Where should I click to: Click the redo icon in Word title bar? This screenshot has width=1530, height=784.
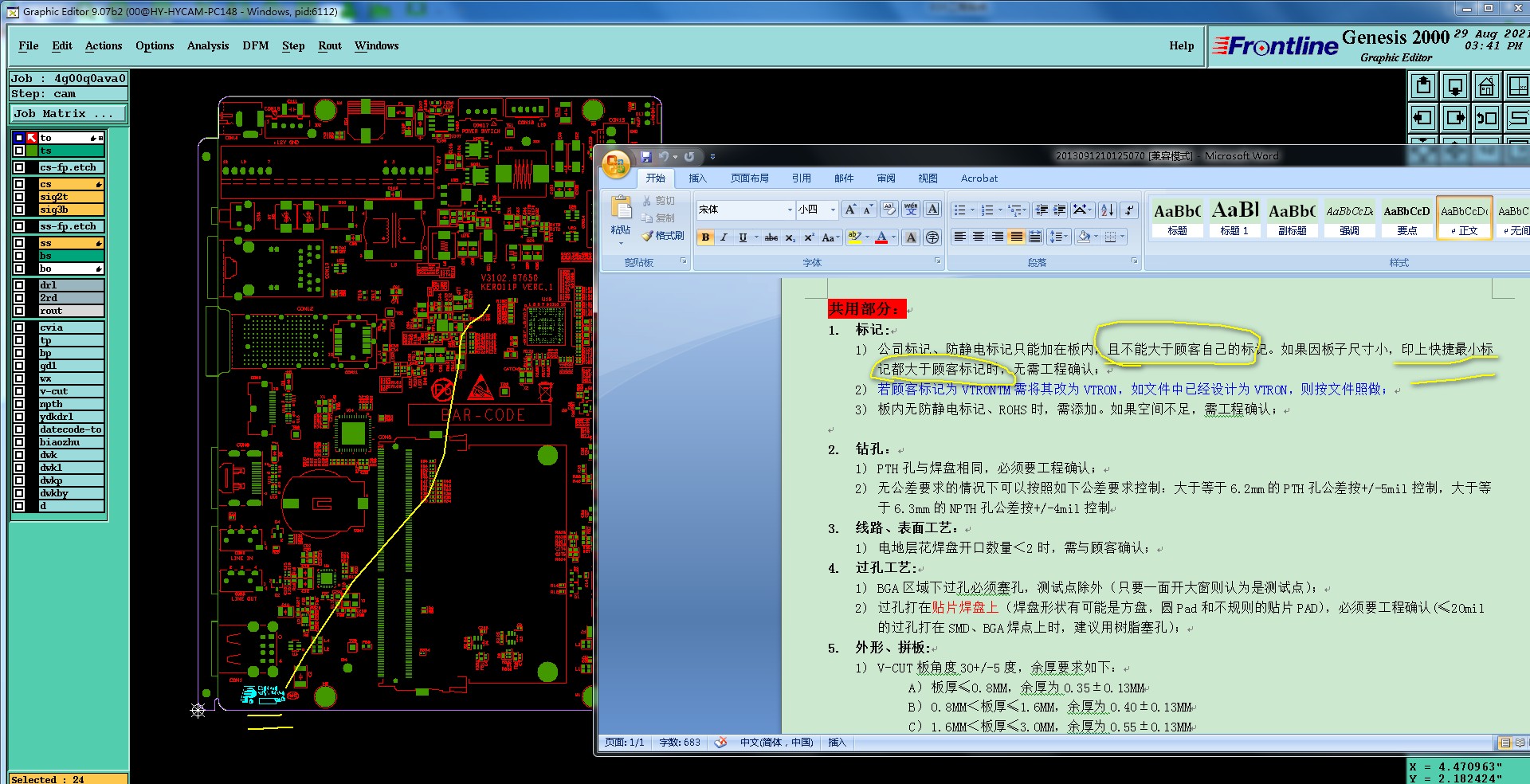[689, 157]
